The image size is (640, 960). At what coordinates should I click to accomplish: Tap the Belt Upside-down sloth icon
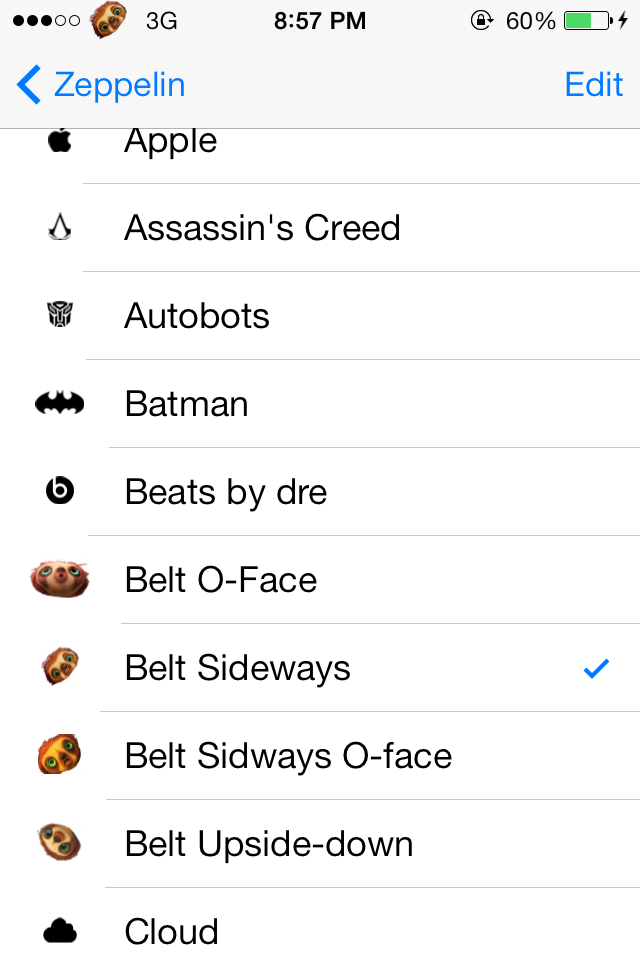59,843
